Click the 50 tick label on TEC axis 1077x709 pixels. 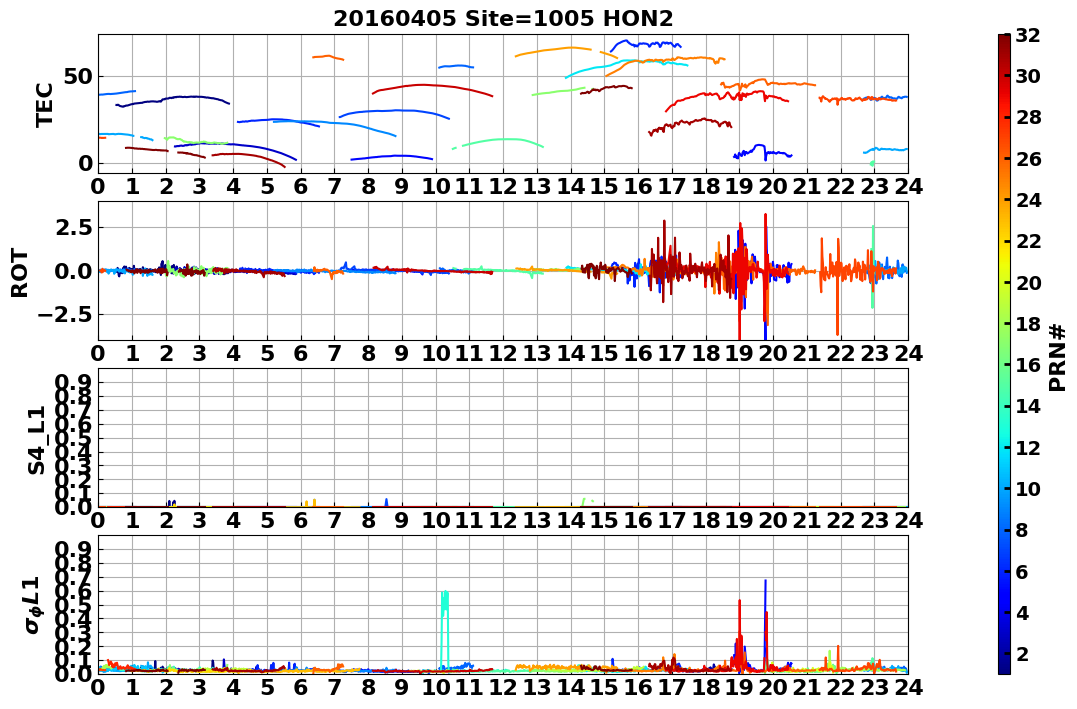[x=78, y=76]
